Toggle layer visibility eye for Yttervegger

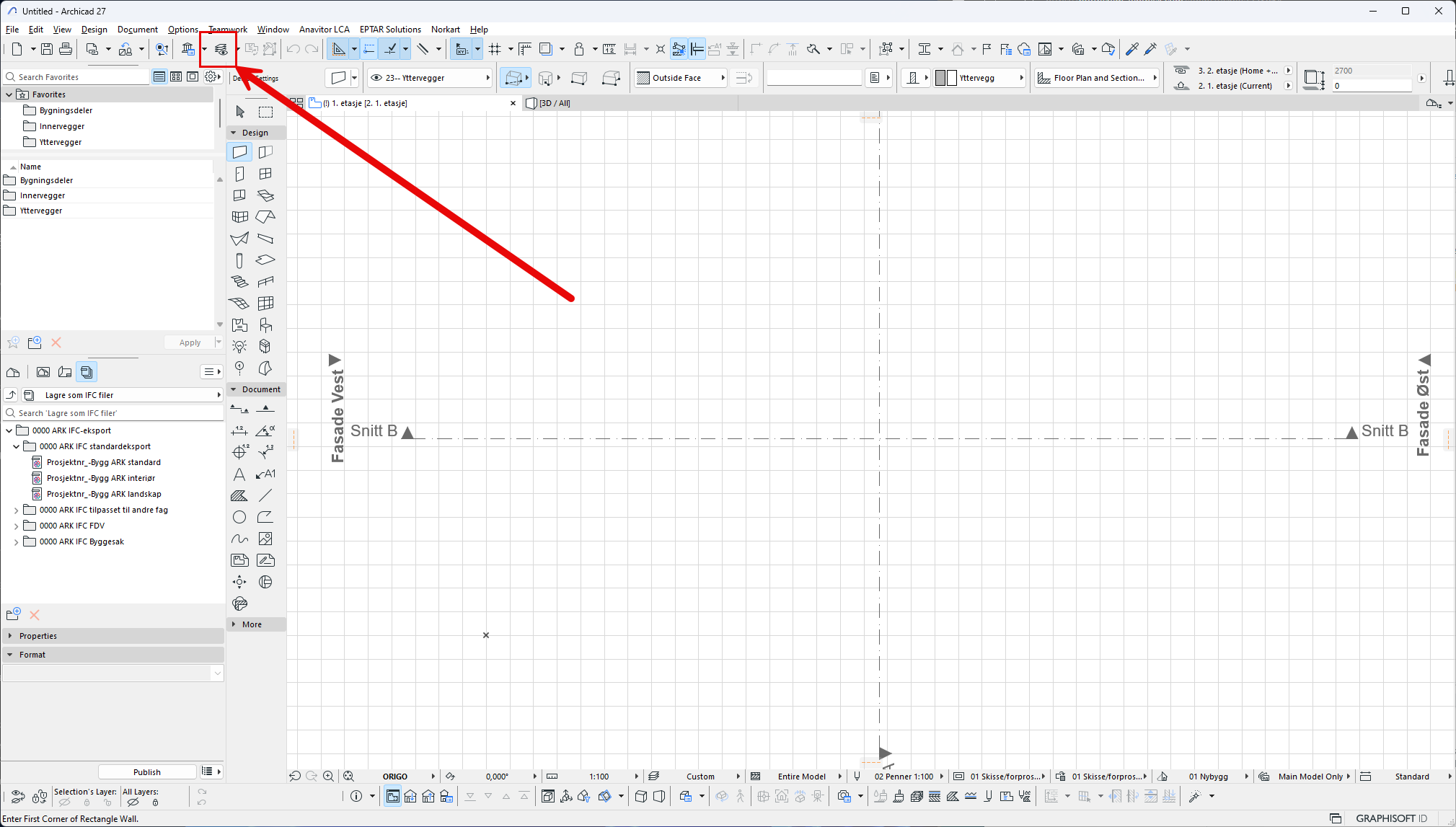click(376, 78)
